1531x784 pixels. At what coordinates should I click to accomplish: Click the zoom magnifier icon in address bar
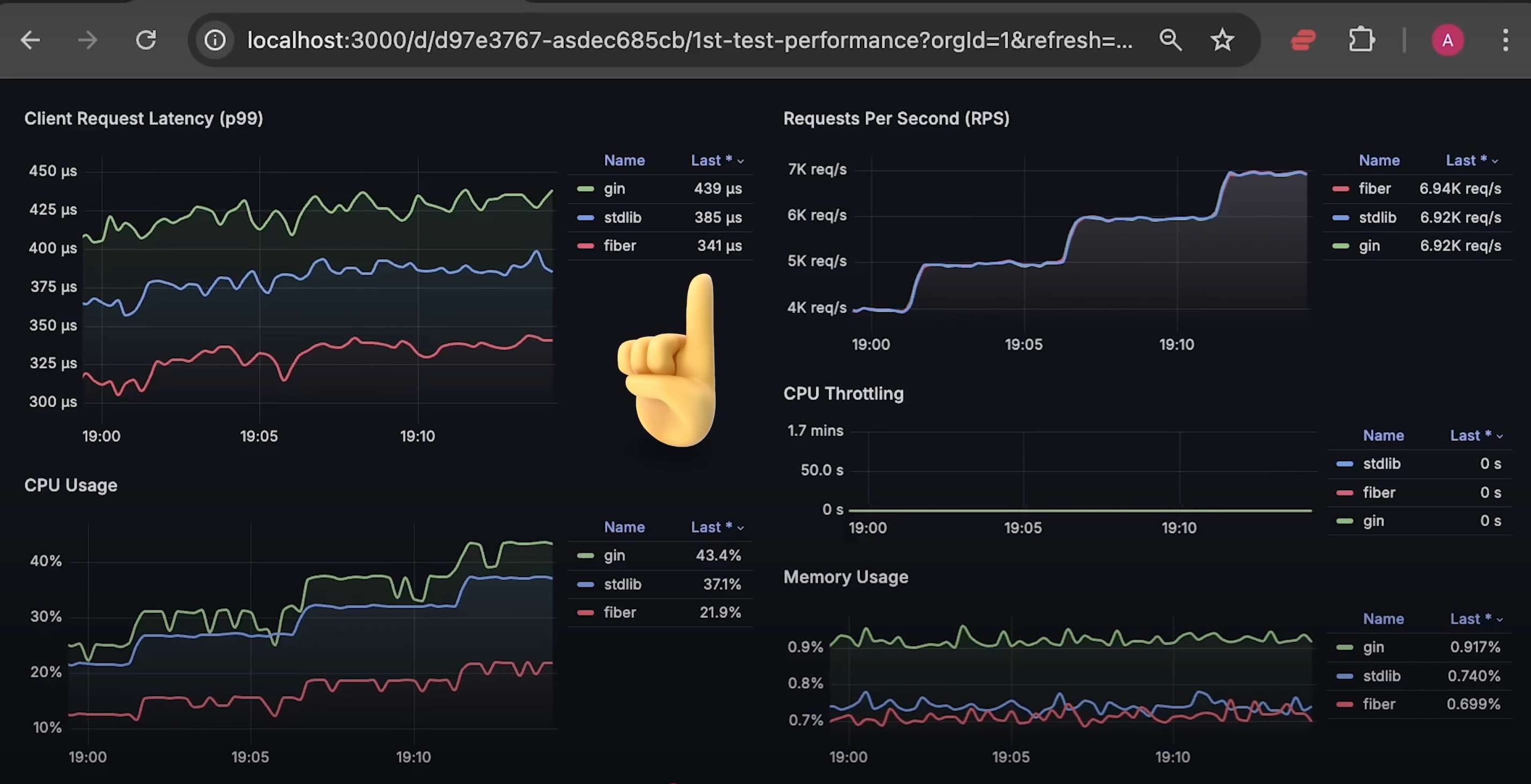(x=1169, y=40)
